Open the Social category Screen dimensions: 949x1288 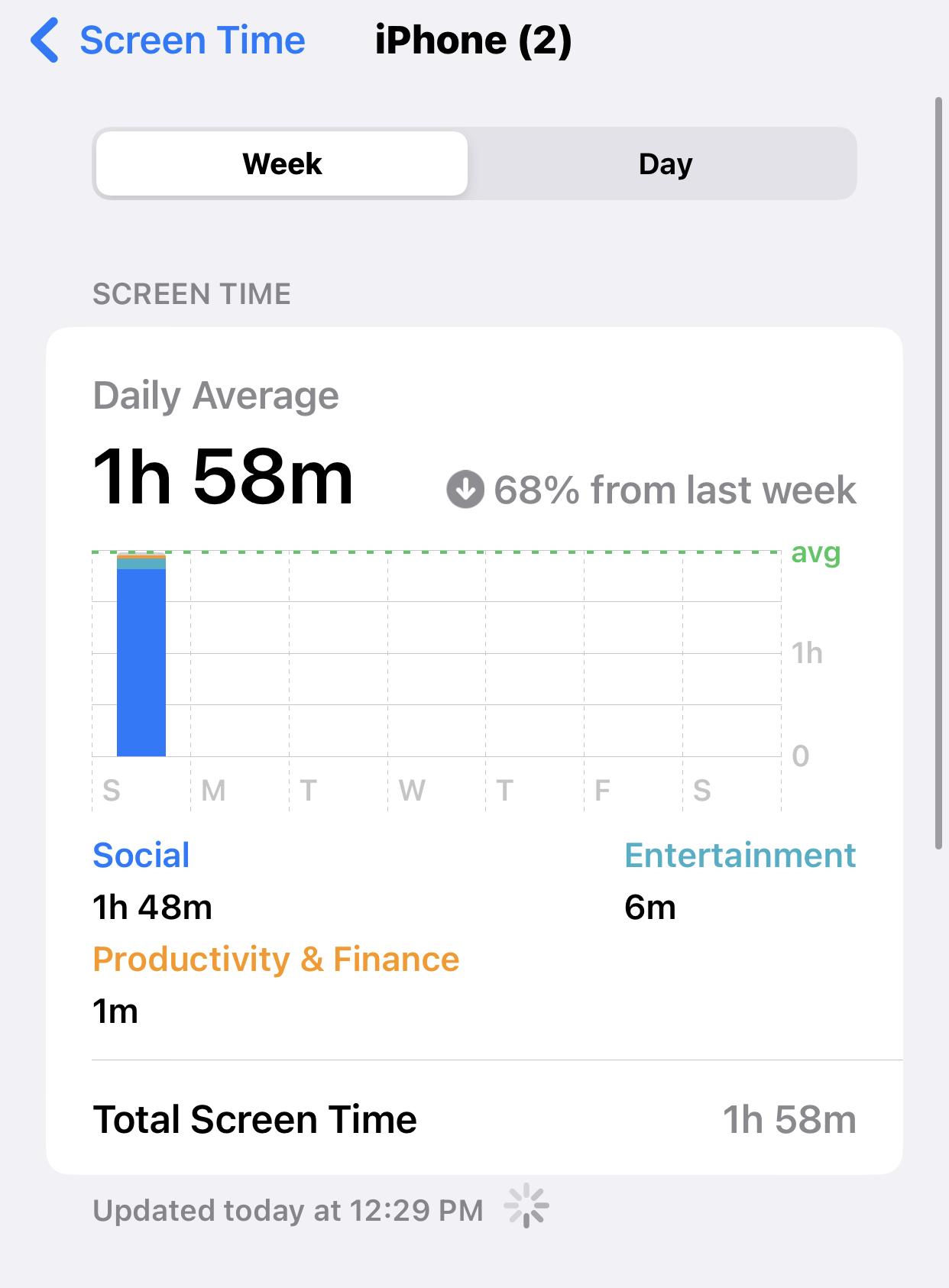point(141,855)
